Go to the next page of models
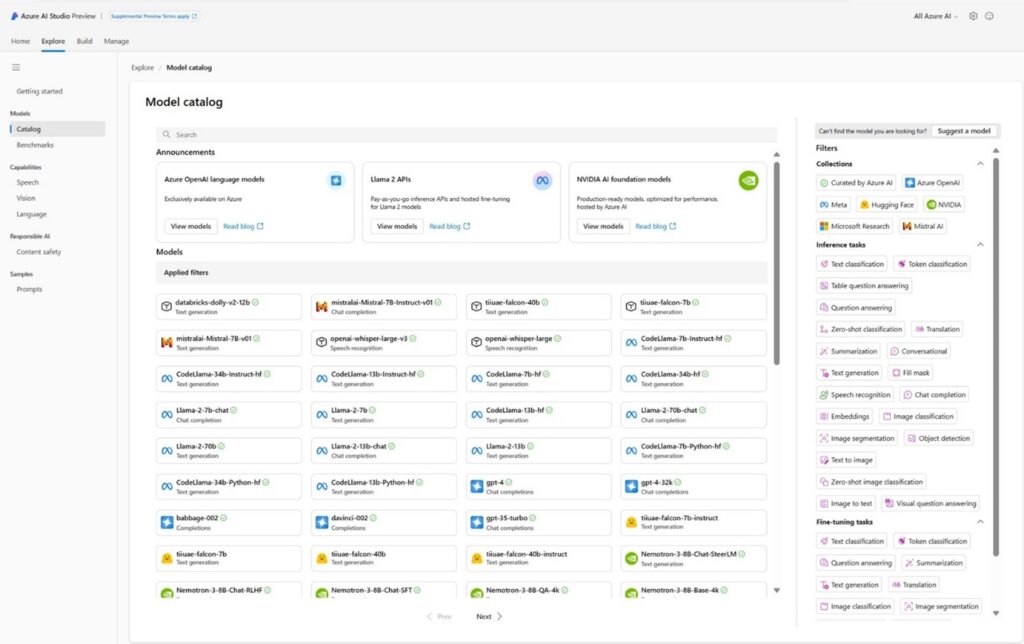 pos(487,617)
